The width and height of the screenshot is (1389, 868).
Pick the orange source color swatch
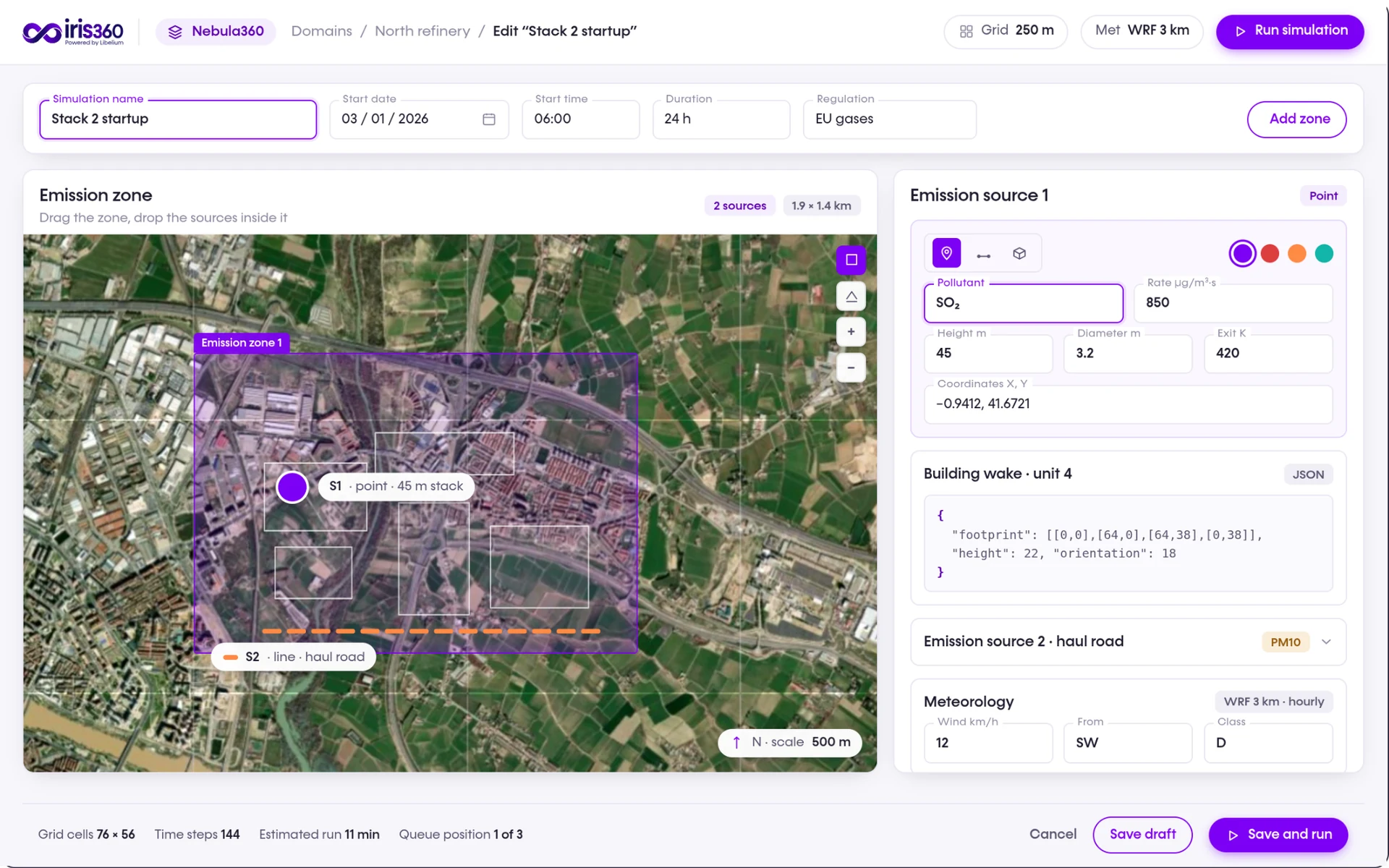pyautogui.click(x=1296, y=254)
